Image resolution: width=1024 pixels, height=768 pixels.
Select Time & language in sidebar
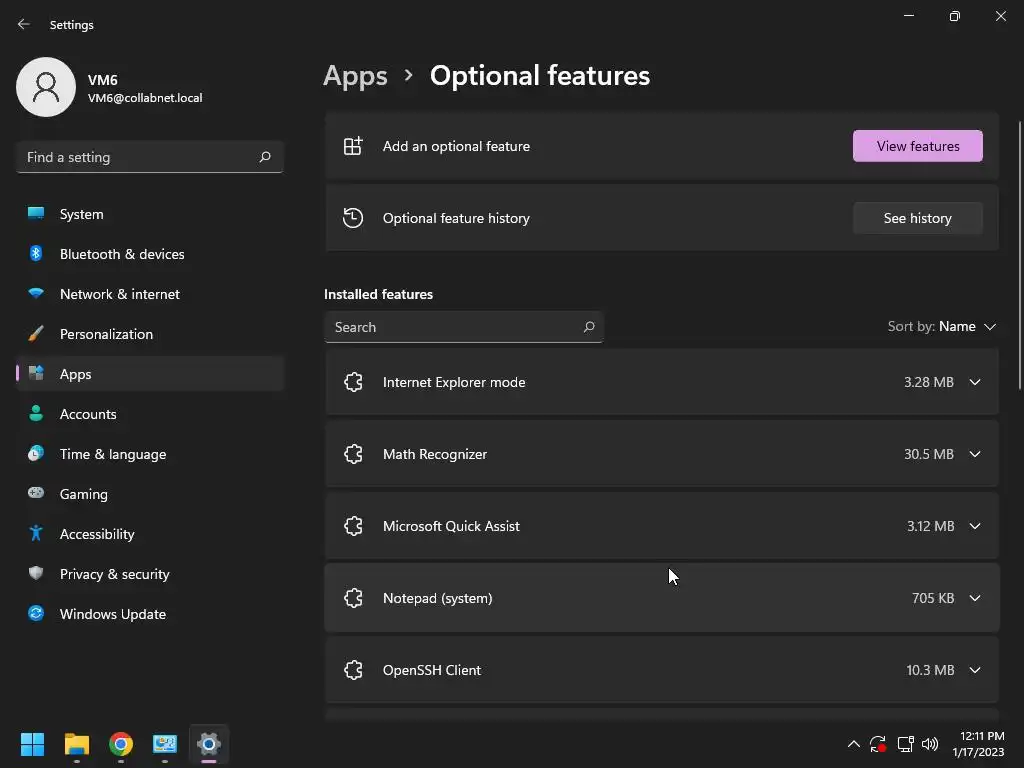[113, 454]
